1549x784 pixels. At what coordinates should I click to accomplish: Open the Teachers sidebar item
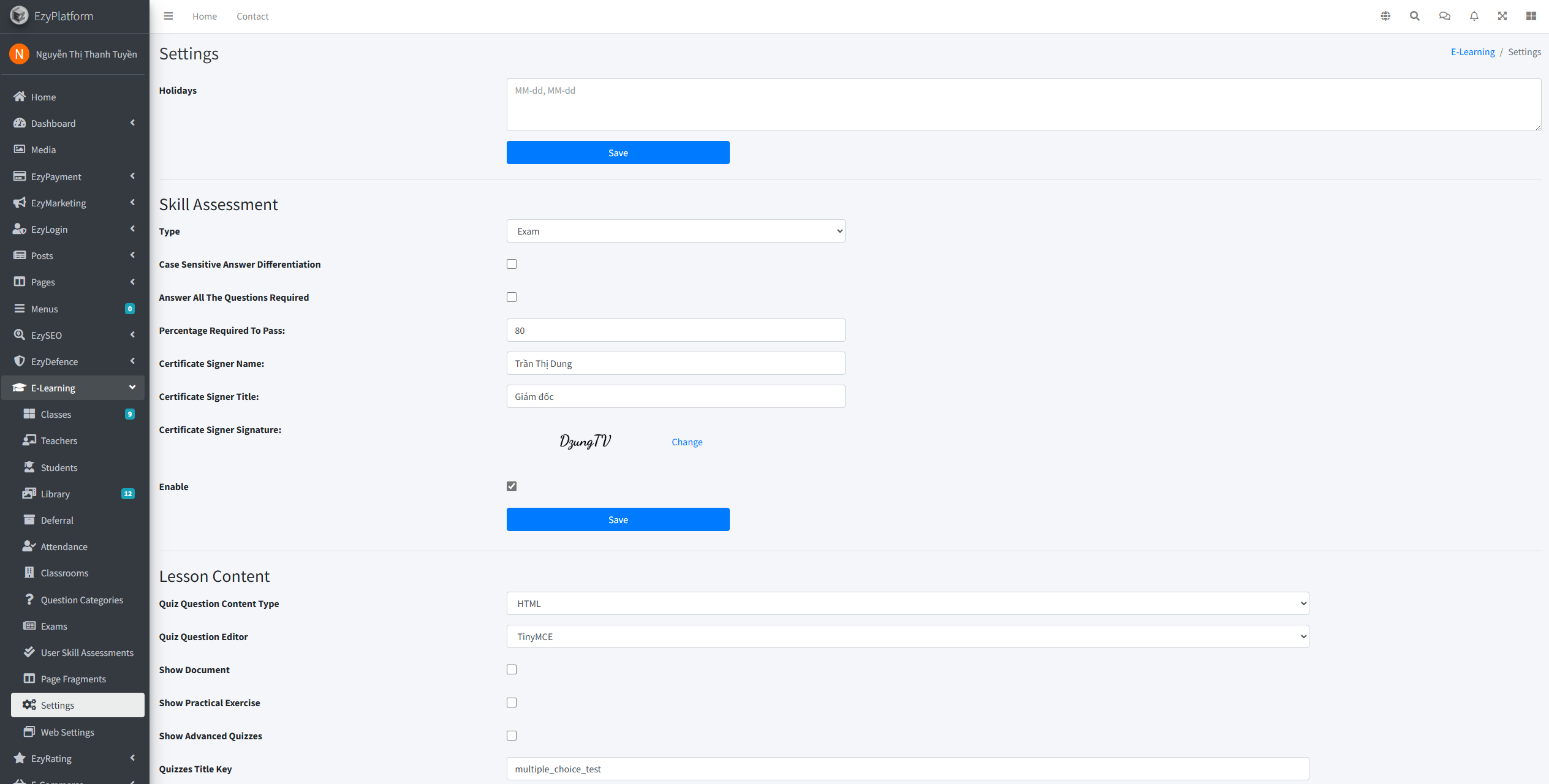point(59,441)
